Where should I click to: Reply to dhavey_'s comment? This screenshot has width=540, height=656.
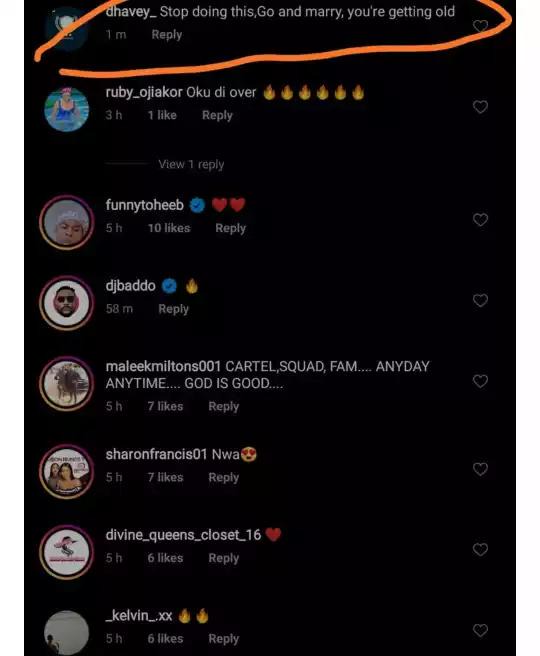166,35
